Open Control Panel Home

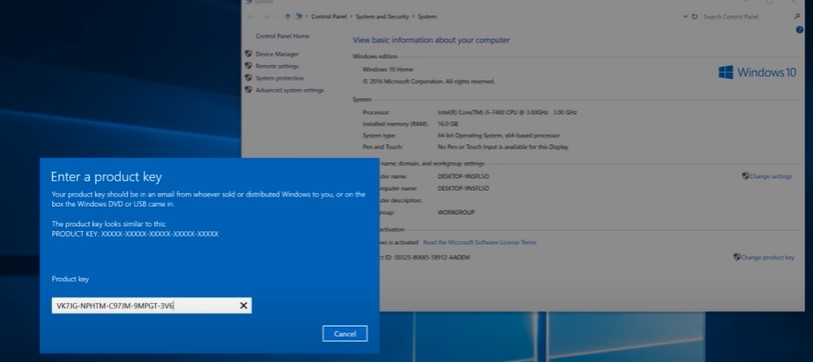click(x=282, y=36)
